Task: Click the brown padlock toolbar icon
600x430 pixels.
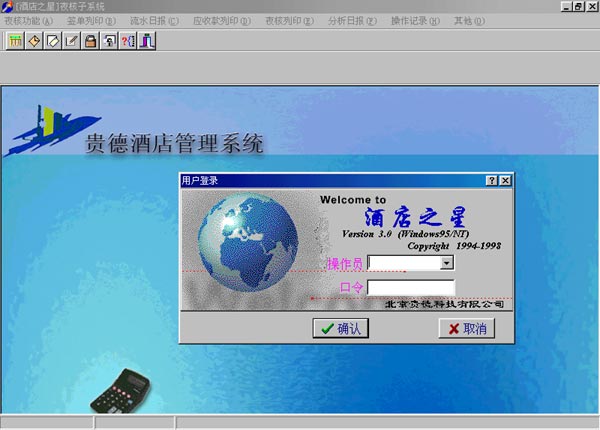Action: (x=90, y=41)
